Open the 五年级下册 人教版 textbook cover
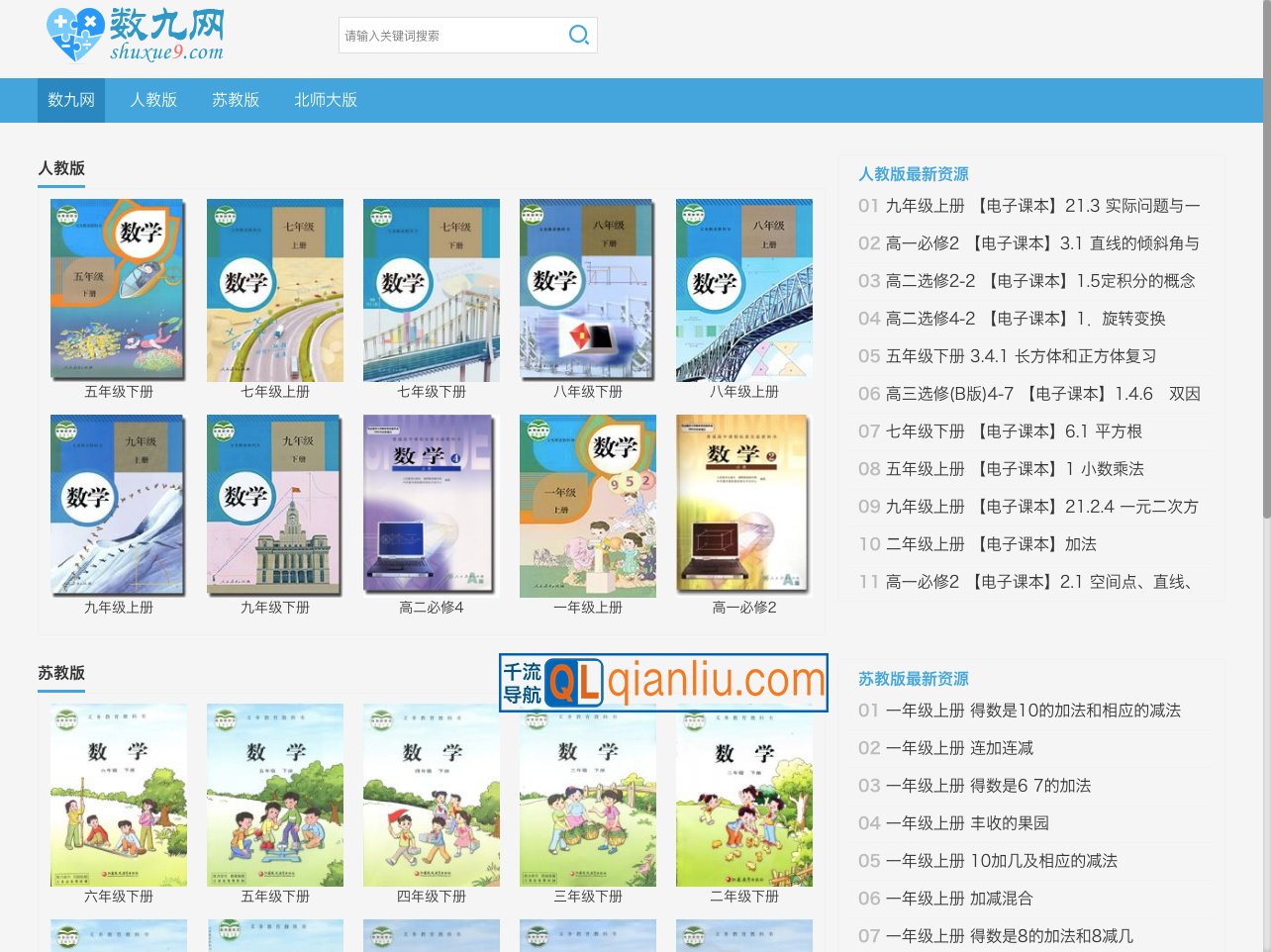This screenshot has width=1271, height=952. tap(118, 291)
